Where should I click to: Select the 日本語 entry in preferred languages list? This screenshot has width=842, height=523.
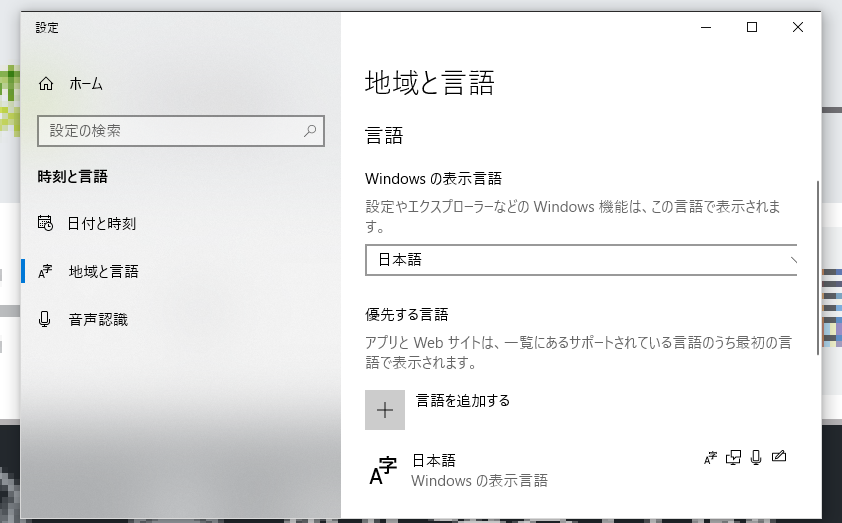[x=581, y=470]
